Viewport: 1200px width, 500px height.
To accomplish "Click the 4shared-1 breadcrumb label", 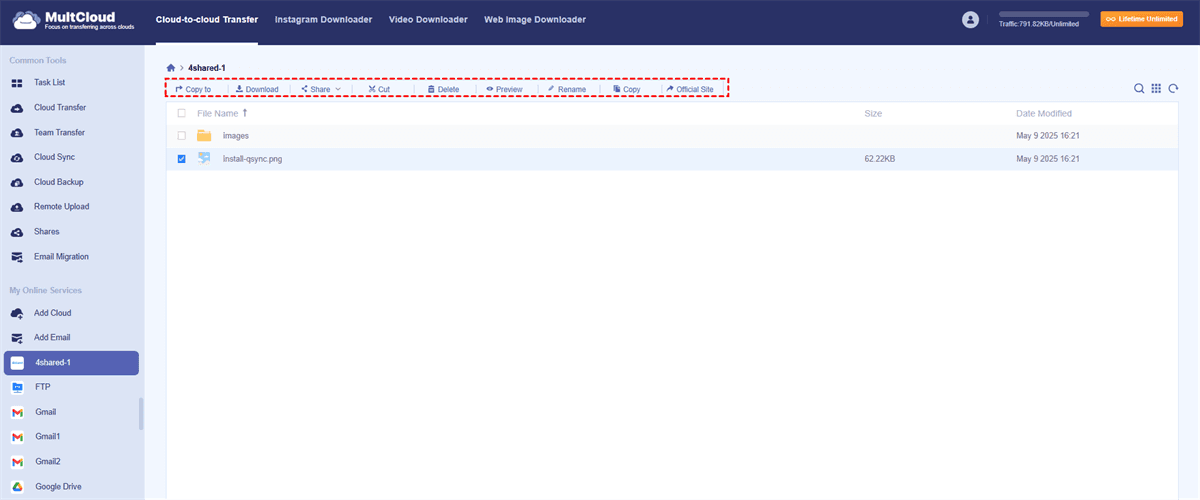I will [x=207, y=67].
